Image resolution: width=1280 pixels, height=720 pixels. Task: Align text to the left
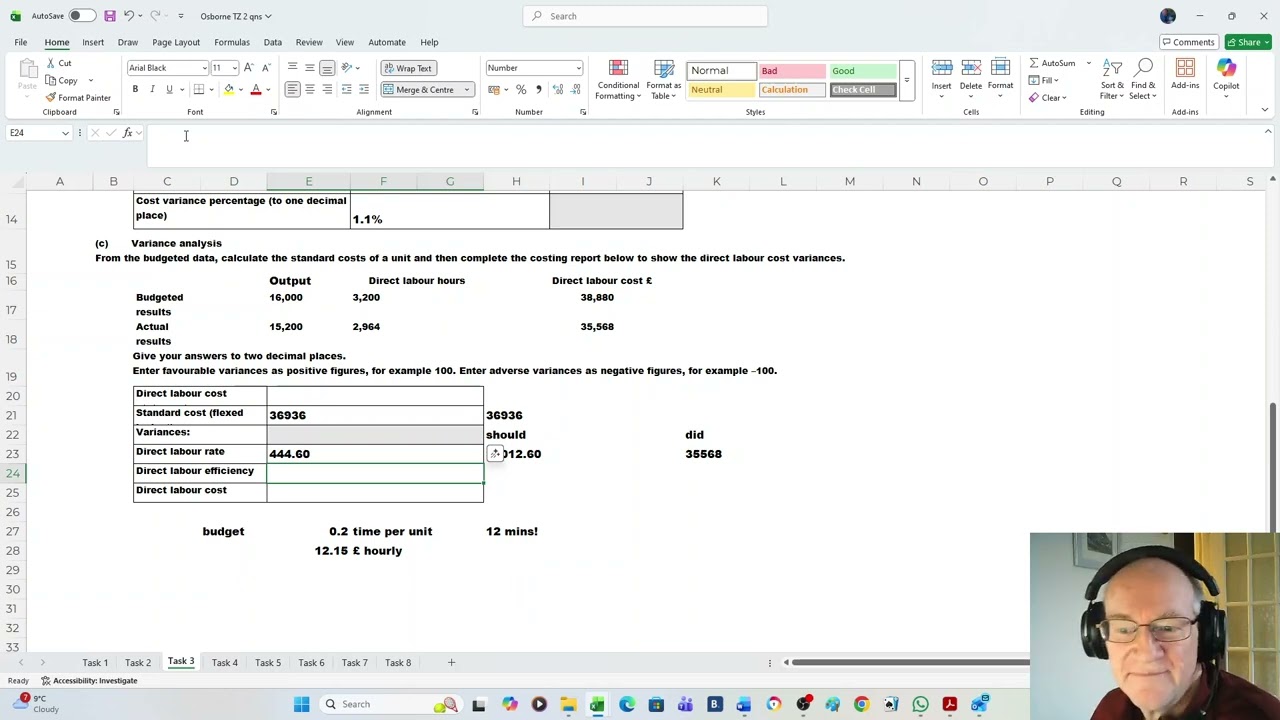[292, 90]
